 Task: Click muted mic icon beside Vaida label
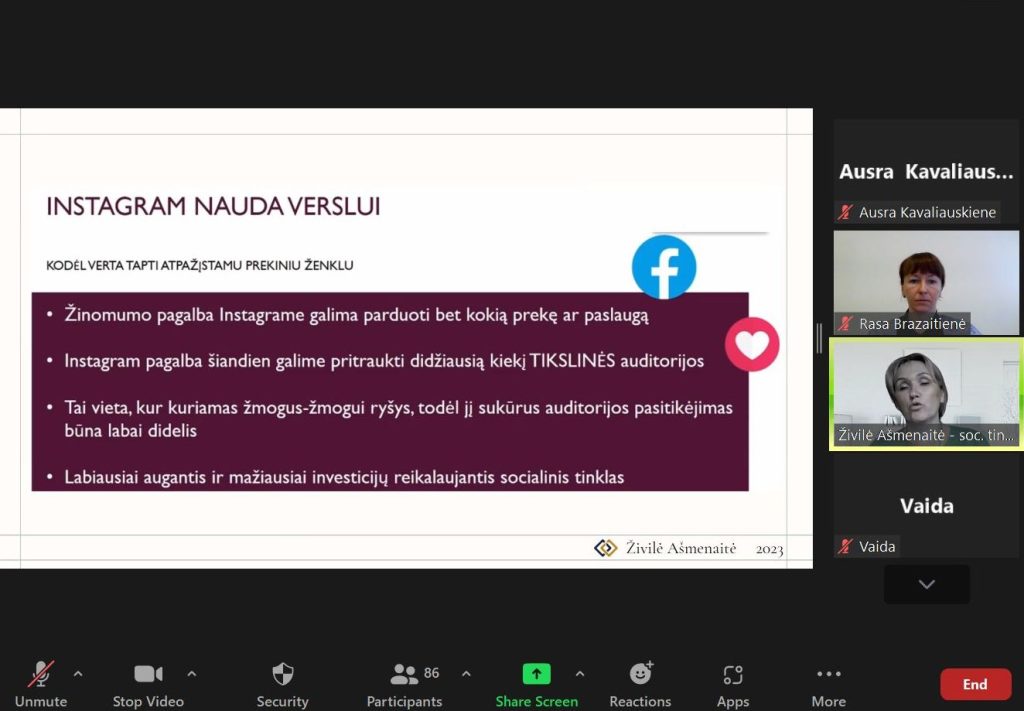click(846, 546)
